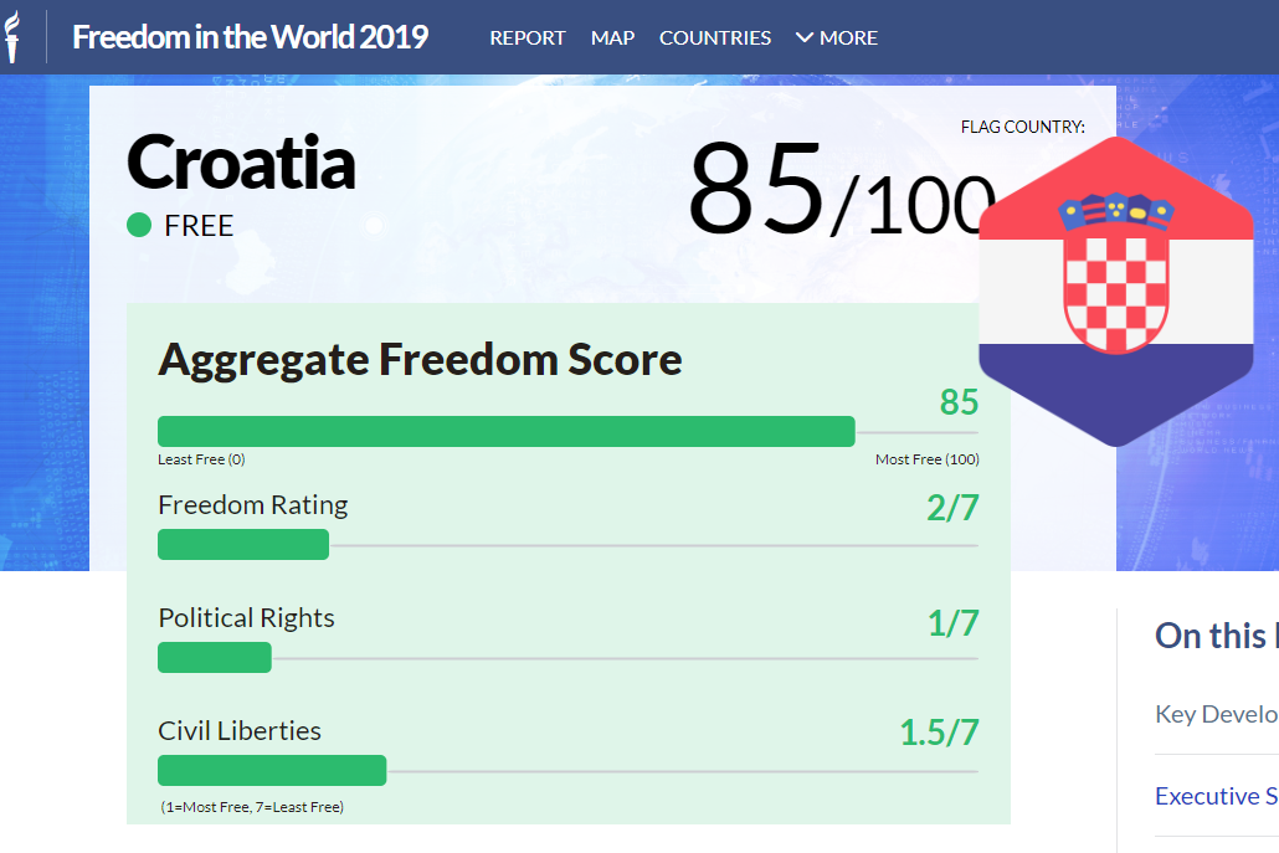Open the REPORT menu item

click(527, 38)
